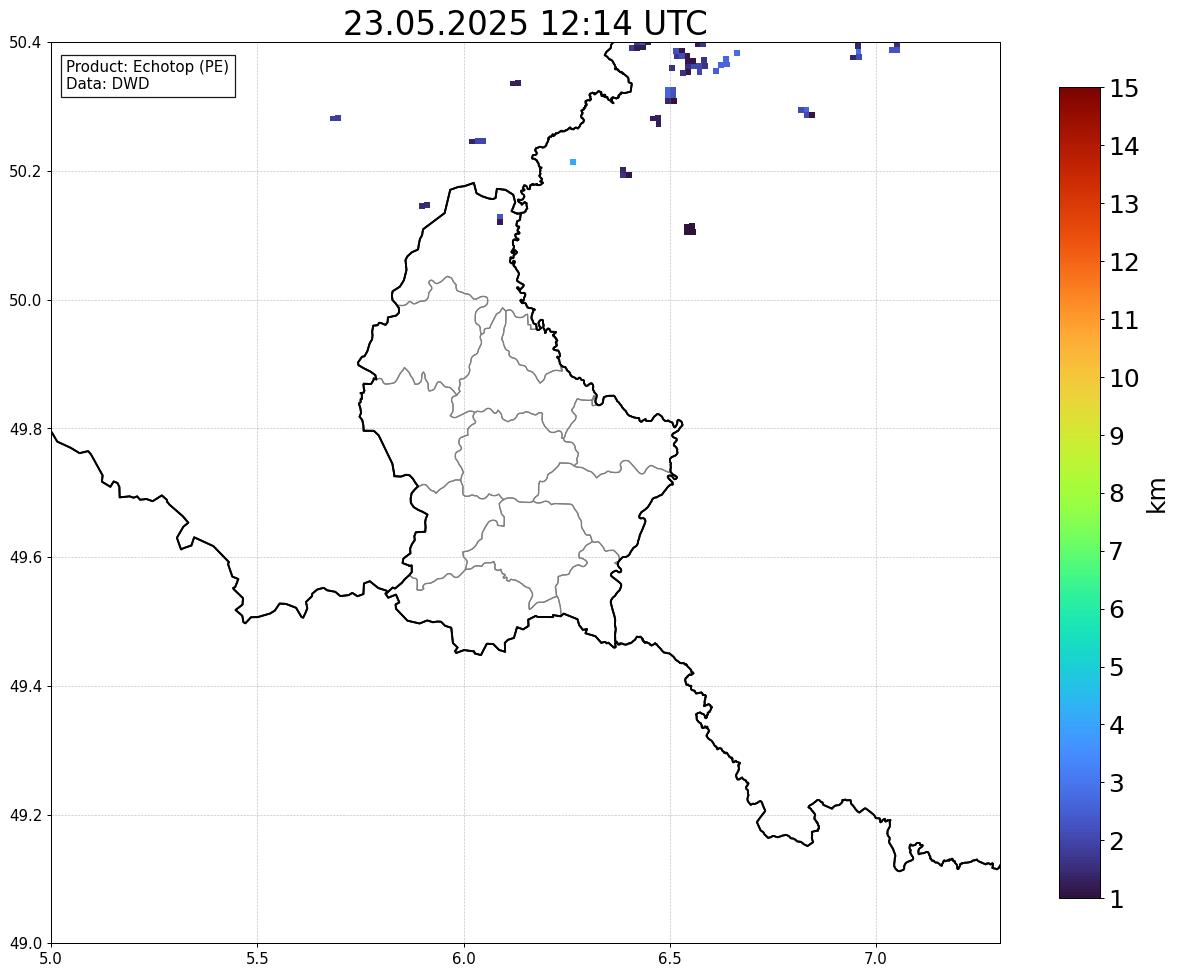
Task: Click the colorbar tick label '5'
Action: (x=1117, y=667)
